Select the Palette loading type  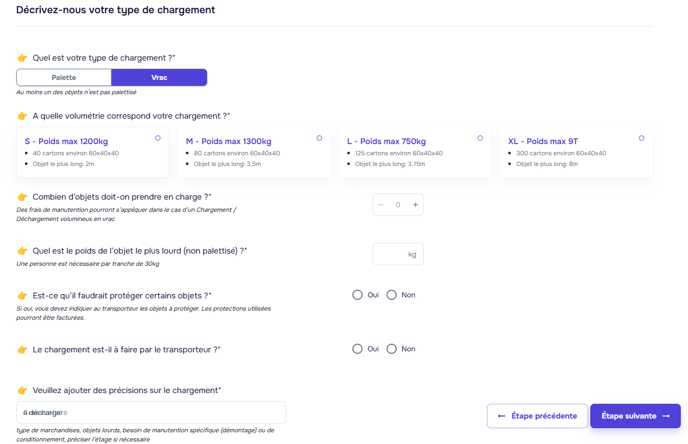click(x=64, y=77)
